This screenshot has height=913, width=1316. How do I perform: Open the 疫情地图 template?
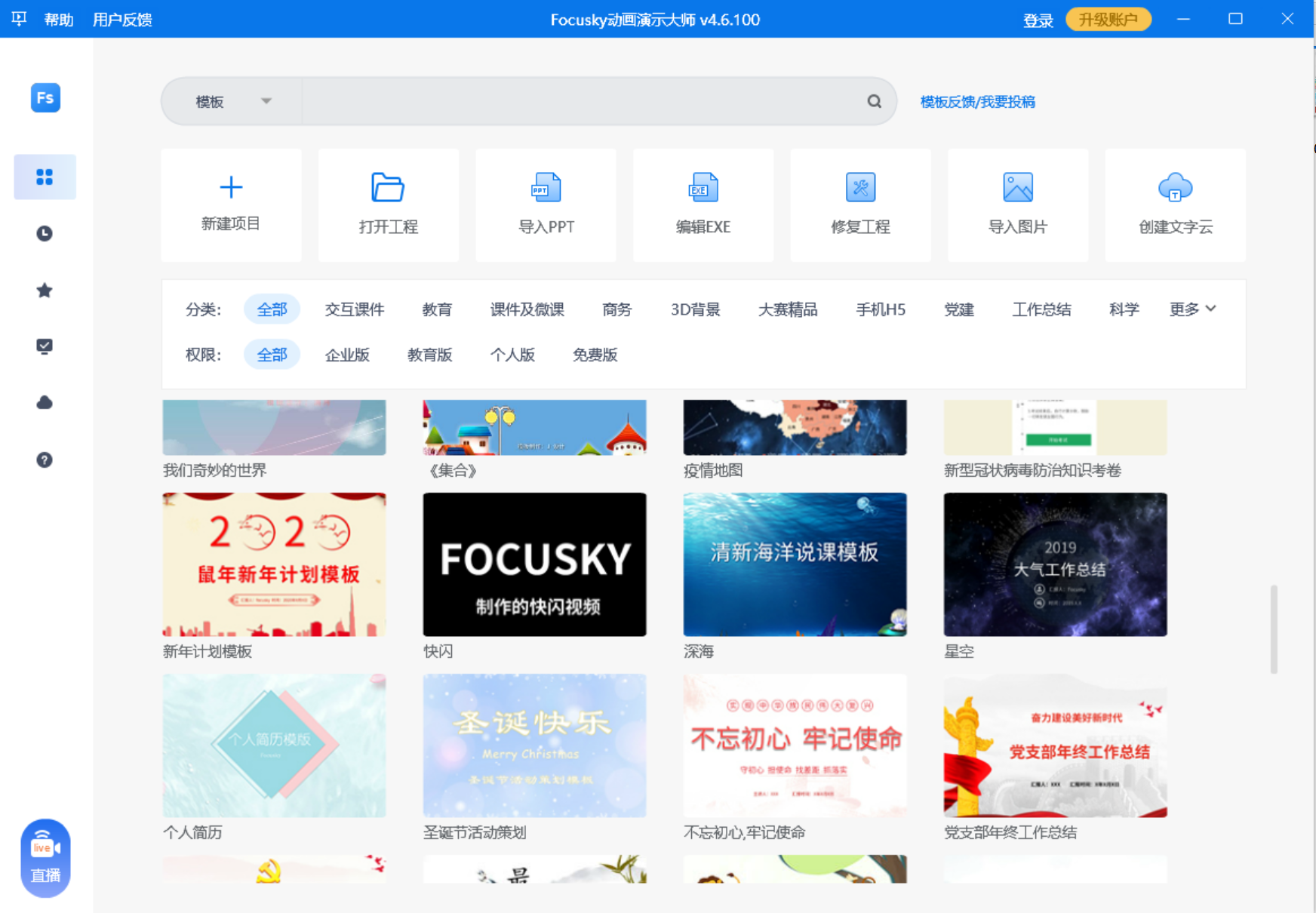pos(795,427)
